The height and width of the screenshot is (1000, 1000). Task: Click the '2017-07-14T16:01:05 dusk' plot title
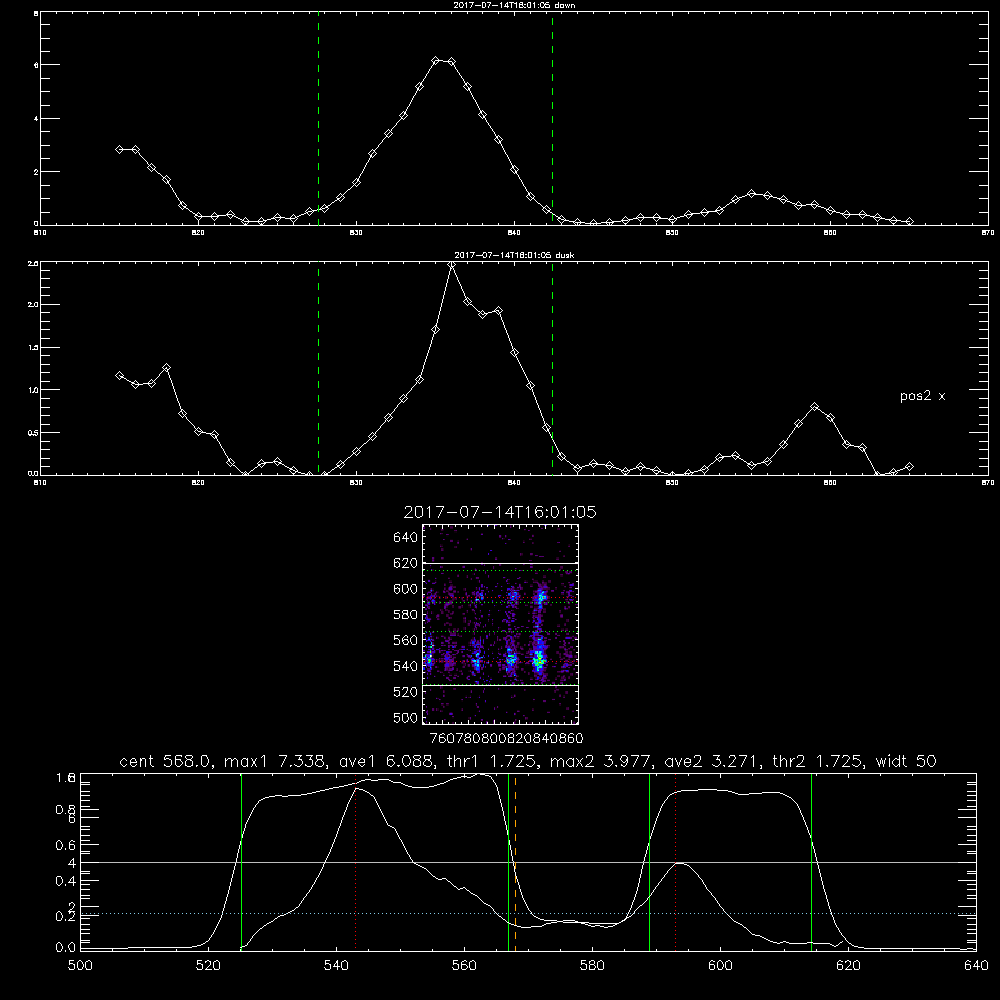(x=514, y=255)
